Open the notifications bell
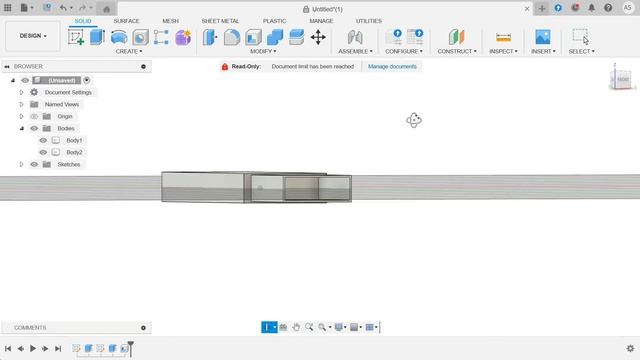The height and width of the screenshot is (360, 640). 591,8
